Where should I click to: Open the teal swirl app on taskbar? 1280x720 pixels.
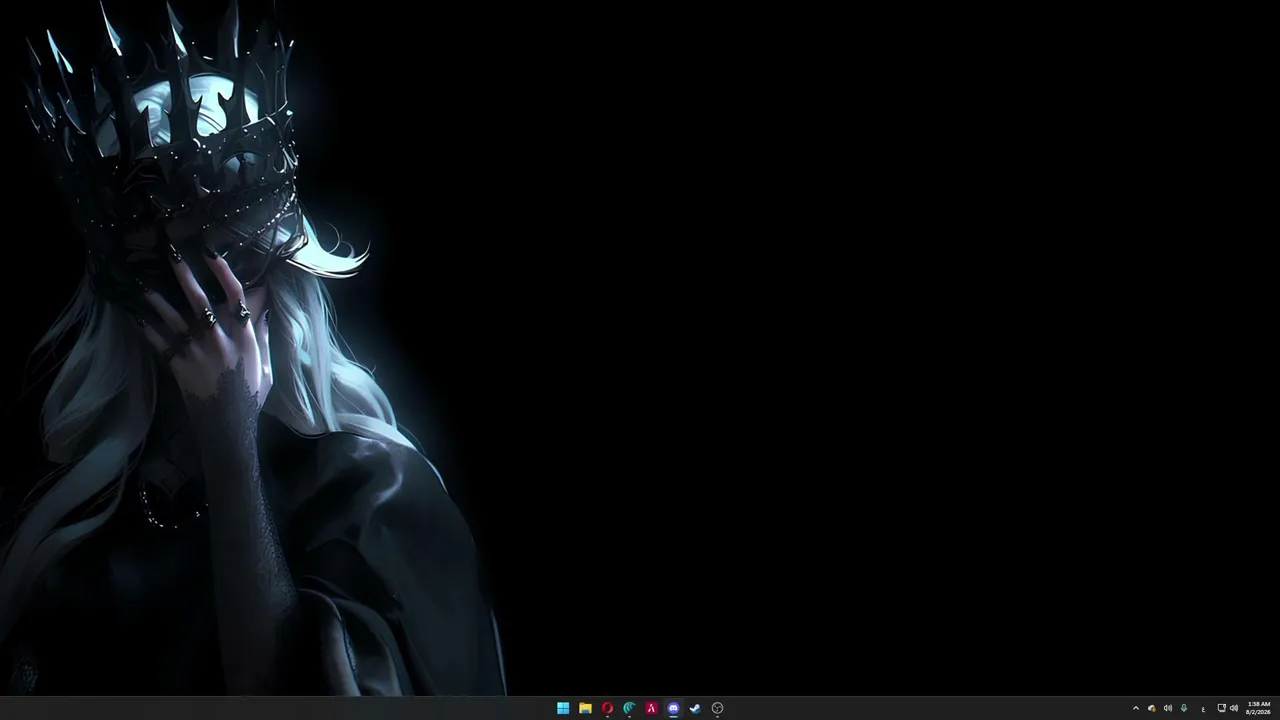pos(629,708)
